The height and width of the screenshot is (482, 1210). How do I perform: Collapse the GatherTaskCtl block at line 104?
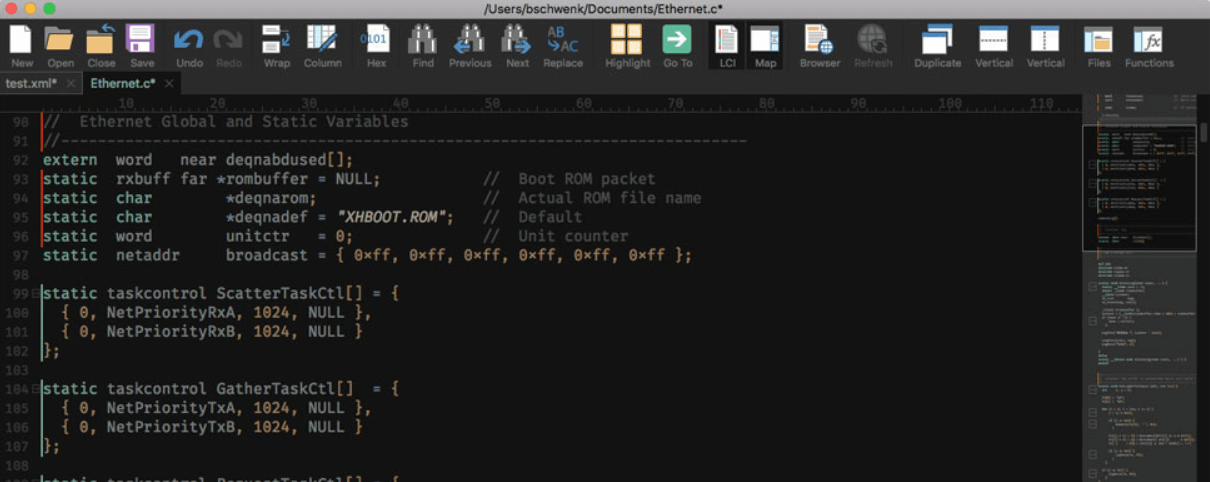36,388
